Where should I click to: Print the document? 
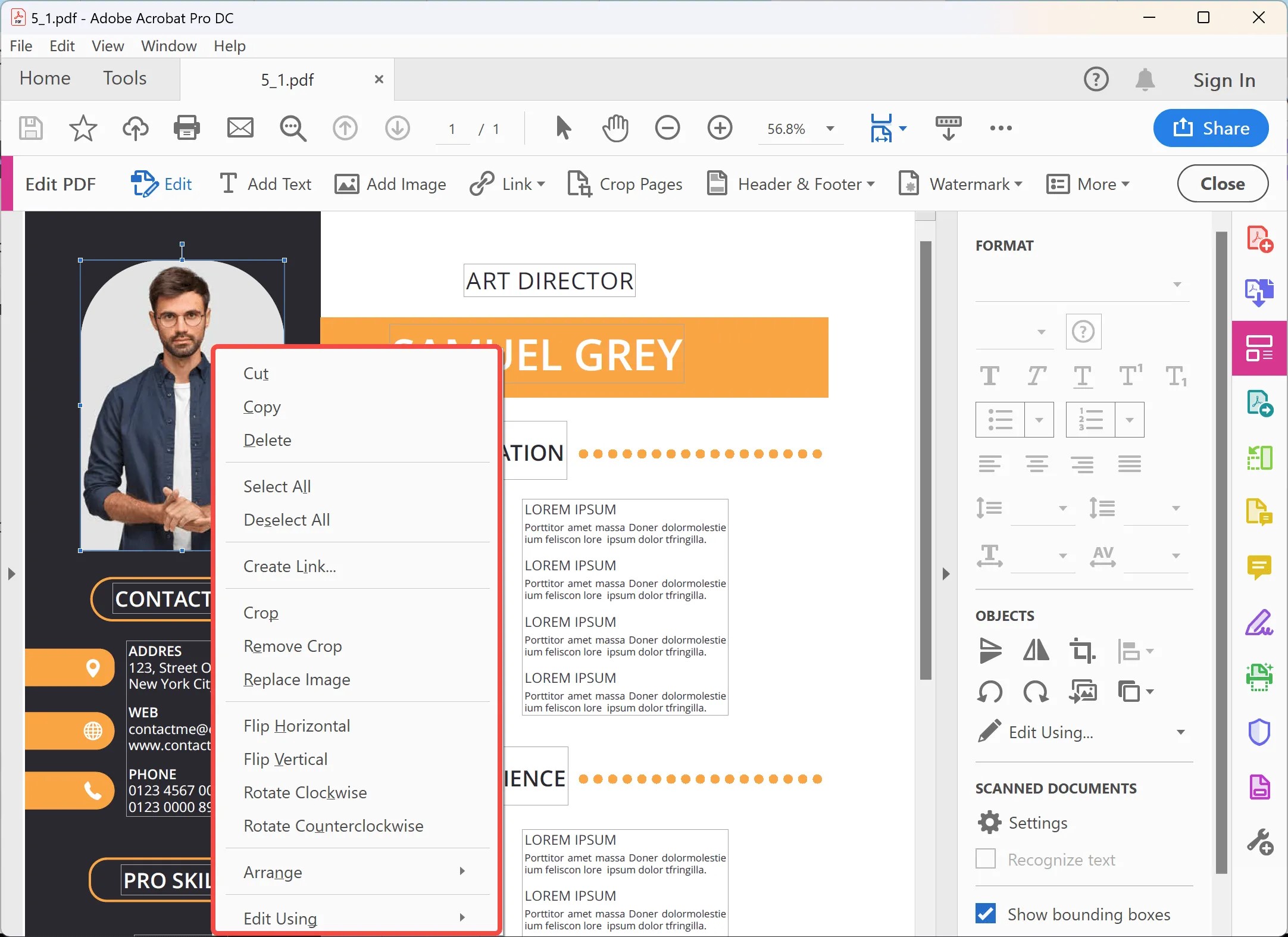187,127
